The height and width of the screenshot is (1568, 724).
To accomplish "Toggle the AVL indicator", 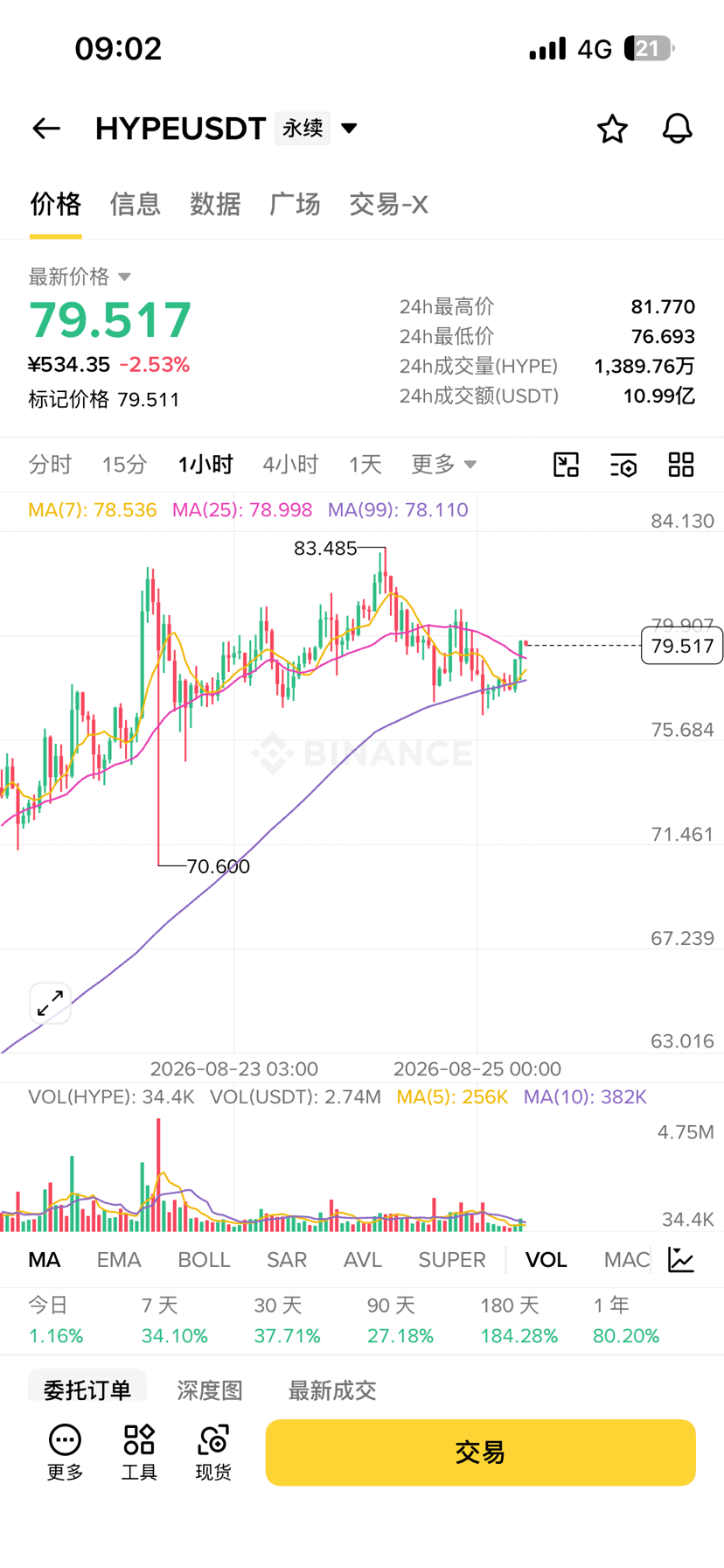I will 363,1260.
